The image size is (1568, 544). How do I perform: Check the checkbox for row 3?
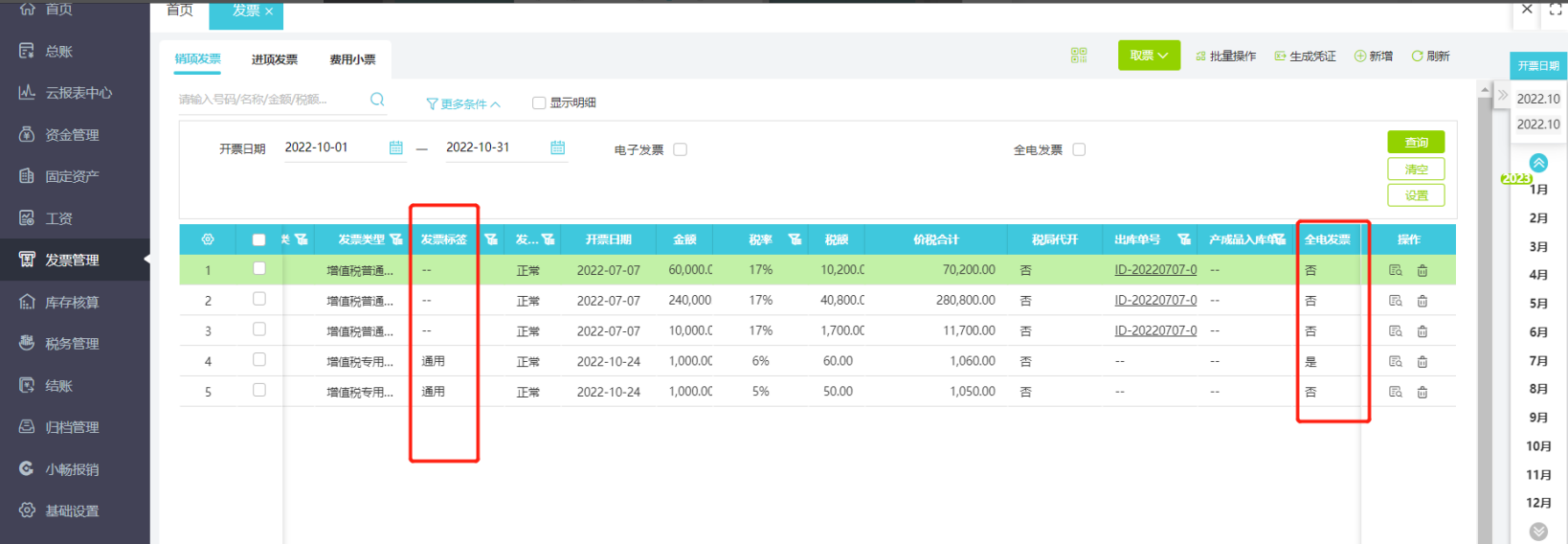coord(258,329)
